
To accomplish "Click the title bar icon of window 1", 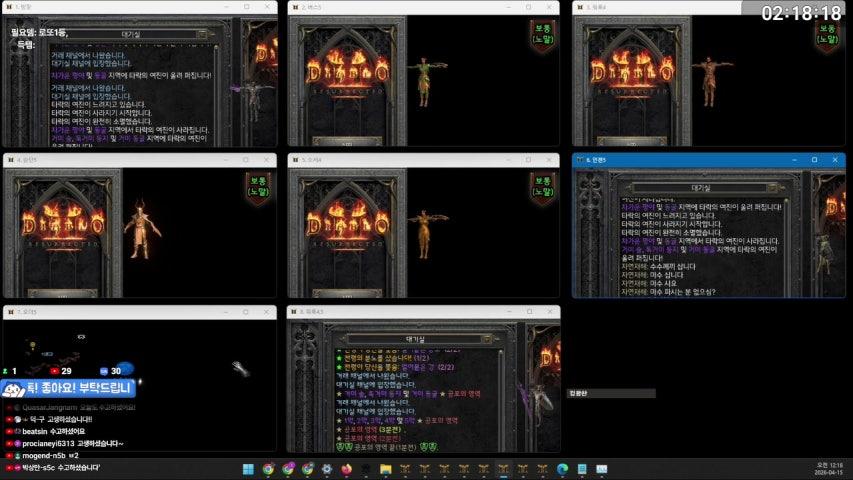I will click(x=9, y=7).
